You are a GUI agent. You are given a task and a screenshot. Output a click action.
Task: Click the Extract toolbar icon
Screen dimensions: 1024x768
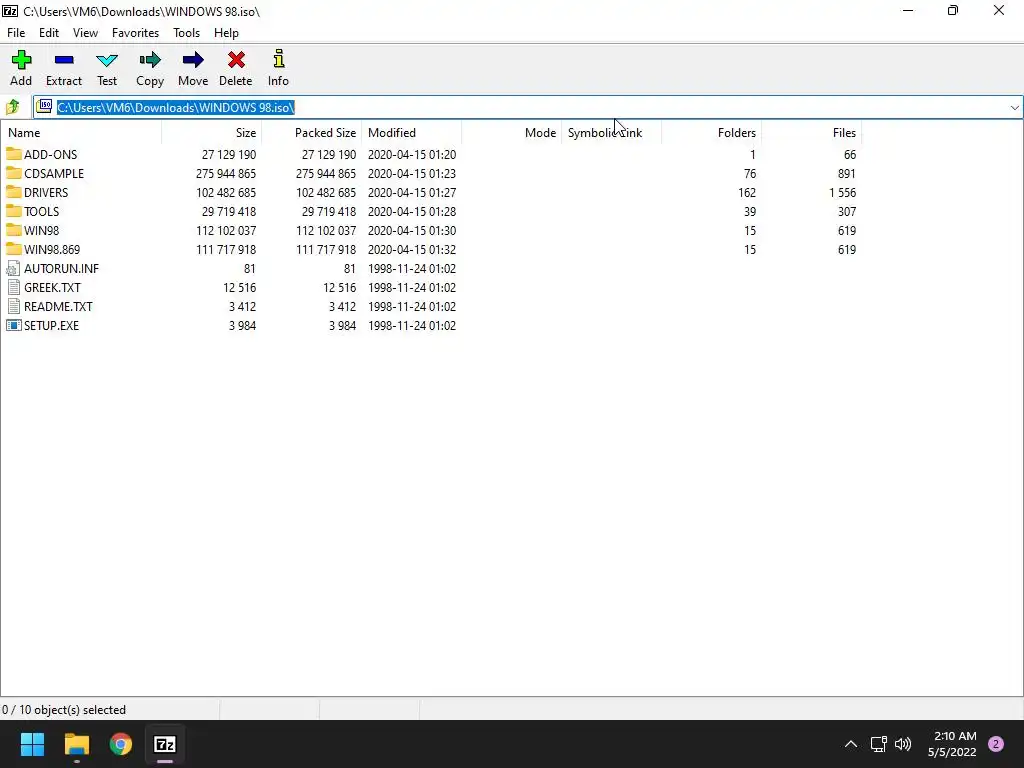[x=64, y=60]
